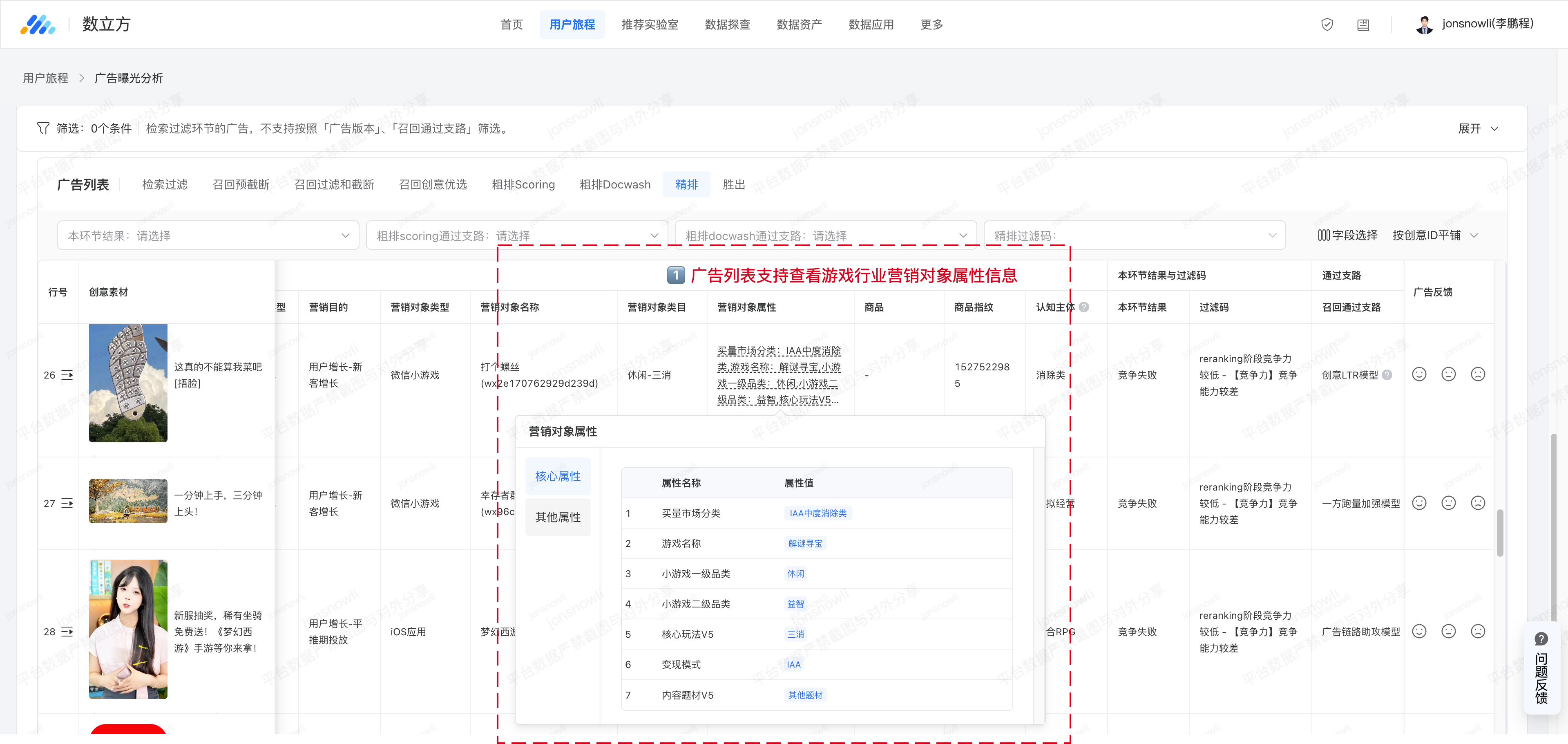This screenshot has width=1568, height=744.
Task: Open 按创意ID平铺 dropdown
Action: (1434, 235)
